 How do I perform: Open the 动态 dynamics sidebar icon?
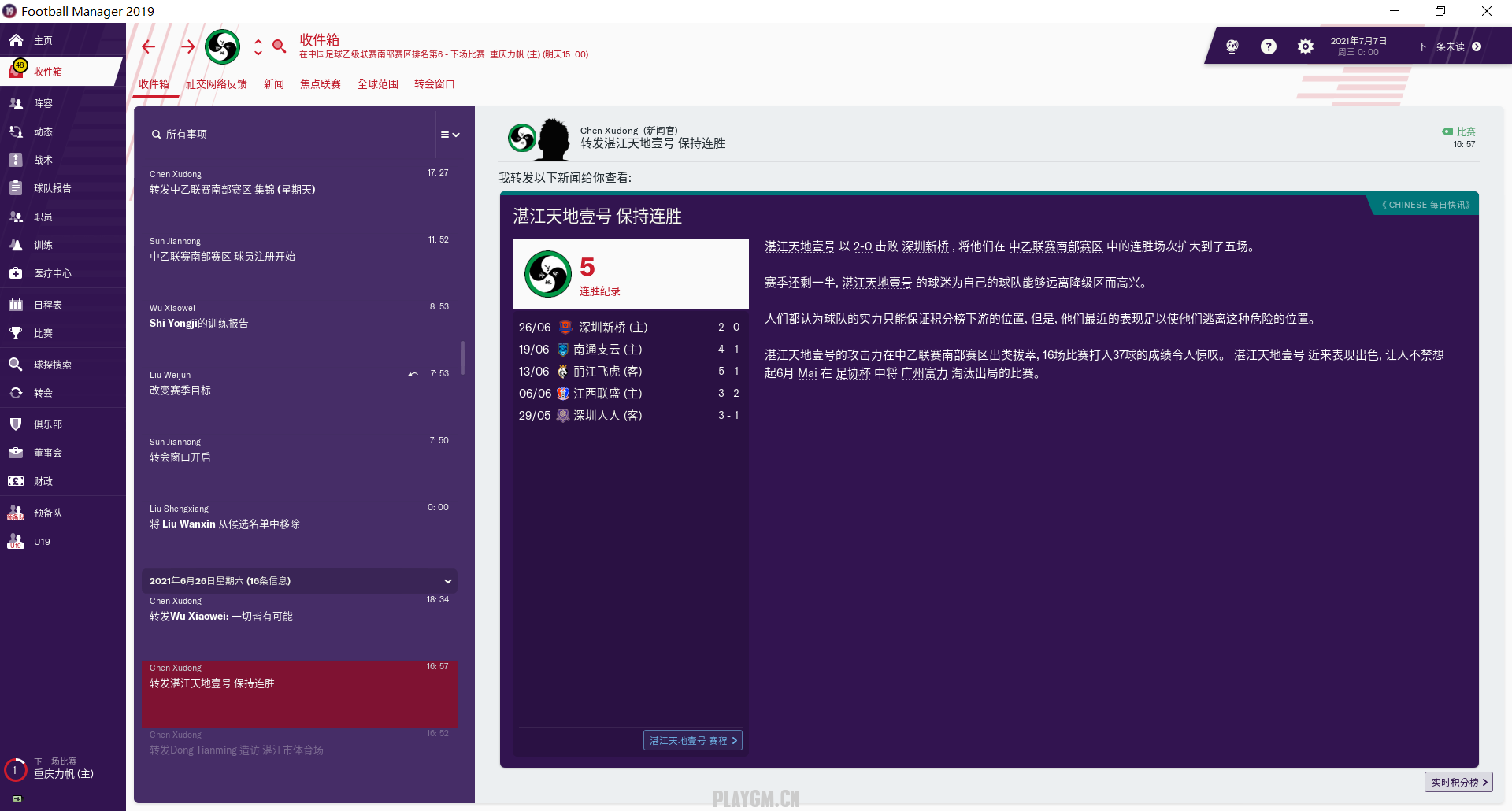coord(16,131)
